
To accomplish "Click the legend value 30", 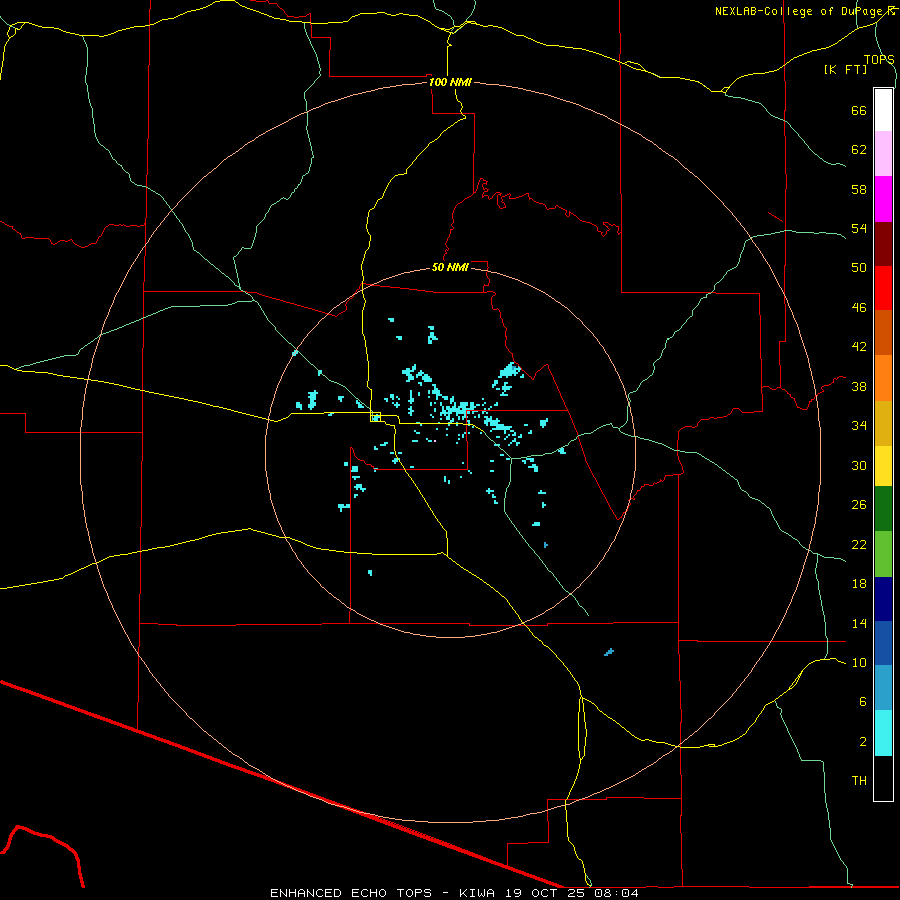I will (859, 465).
